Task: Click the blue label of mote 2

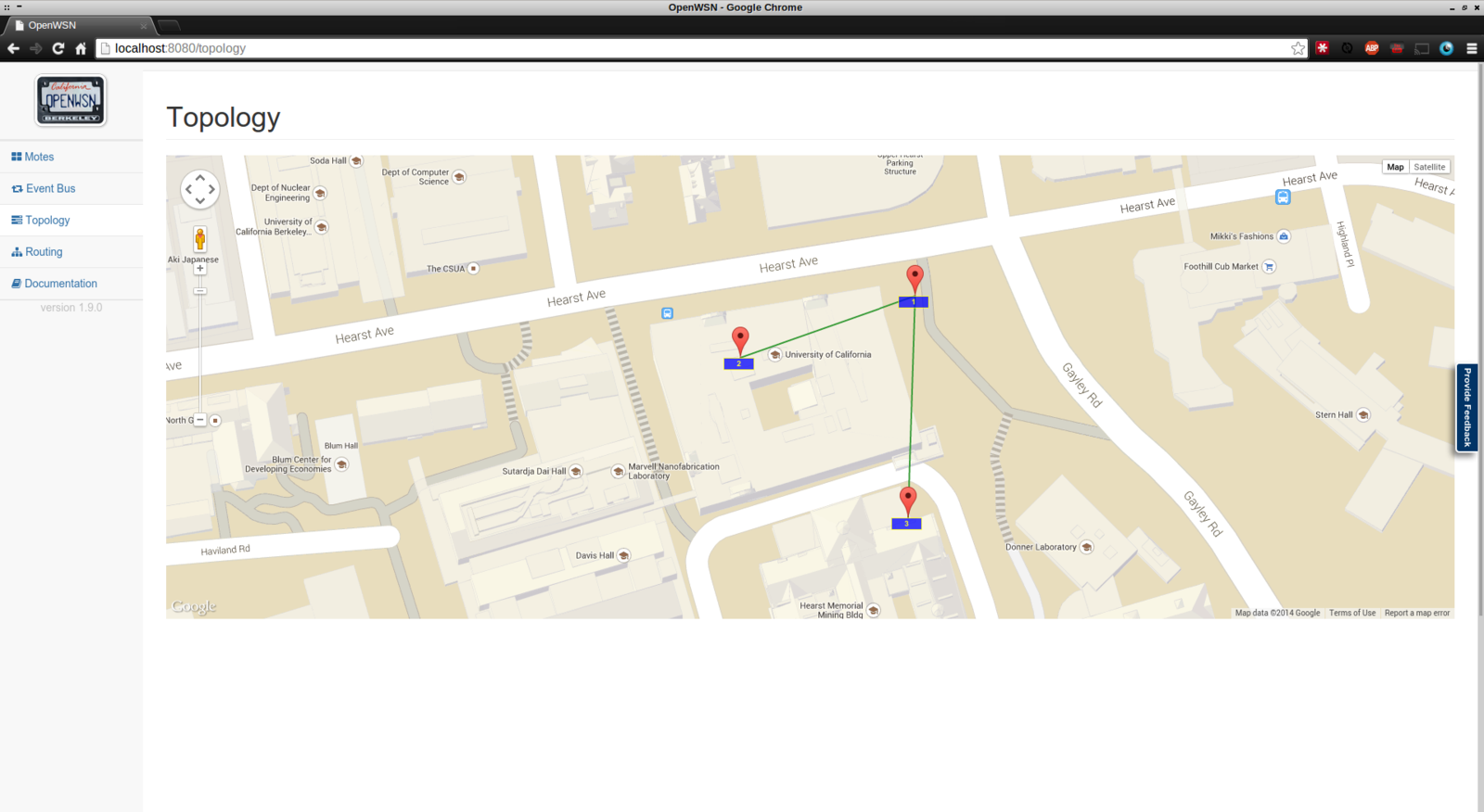Action: 739,364
